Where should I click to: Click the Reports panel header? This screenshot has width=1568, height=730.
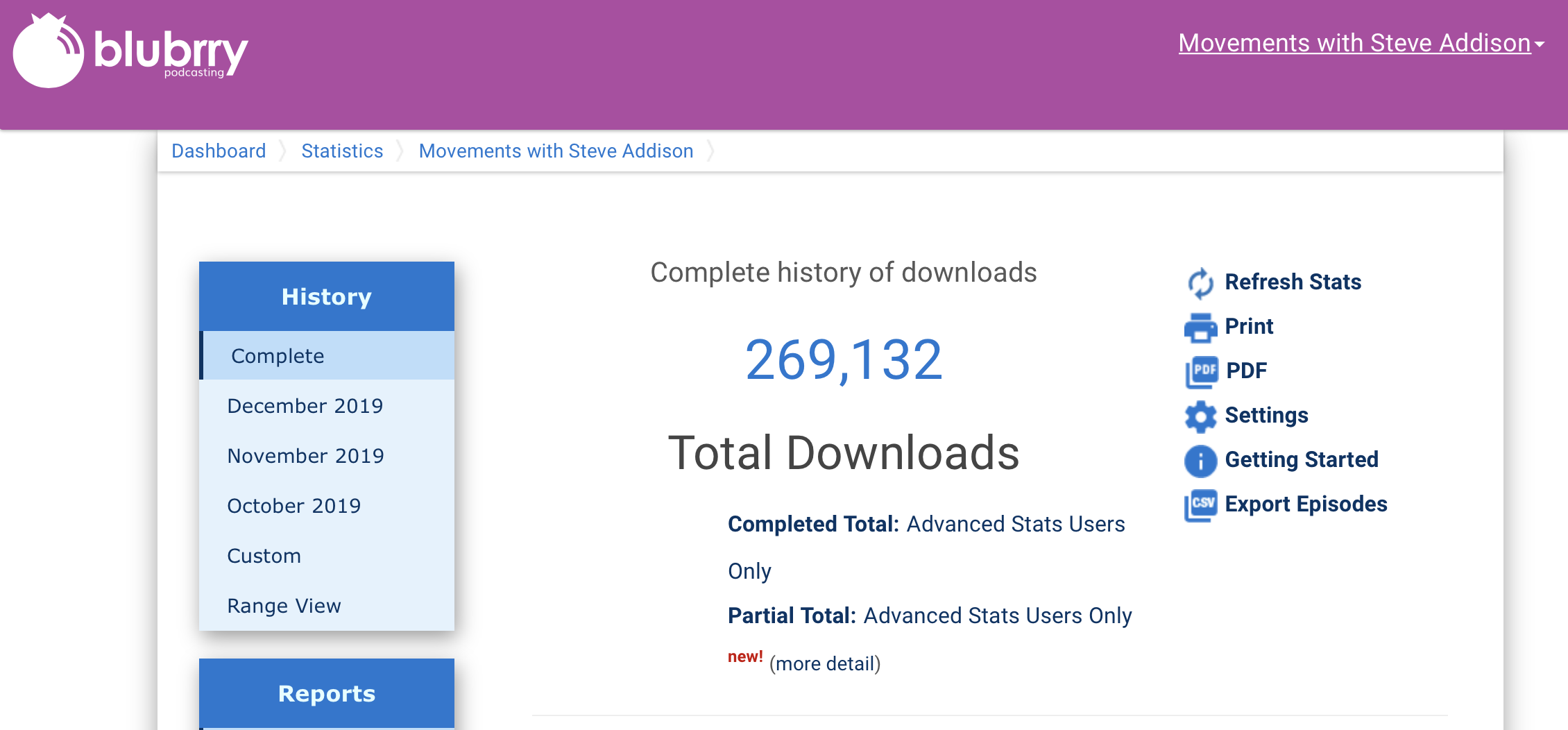327,693
